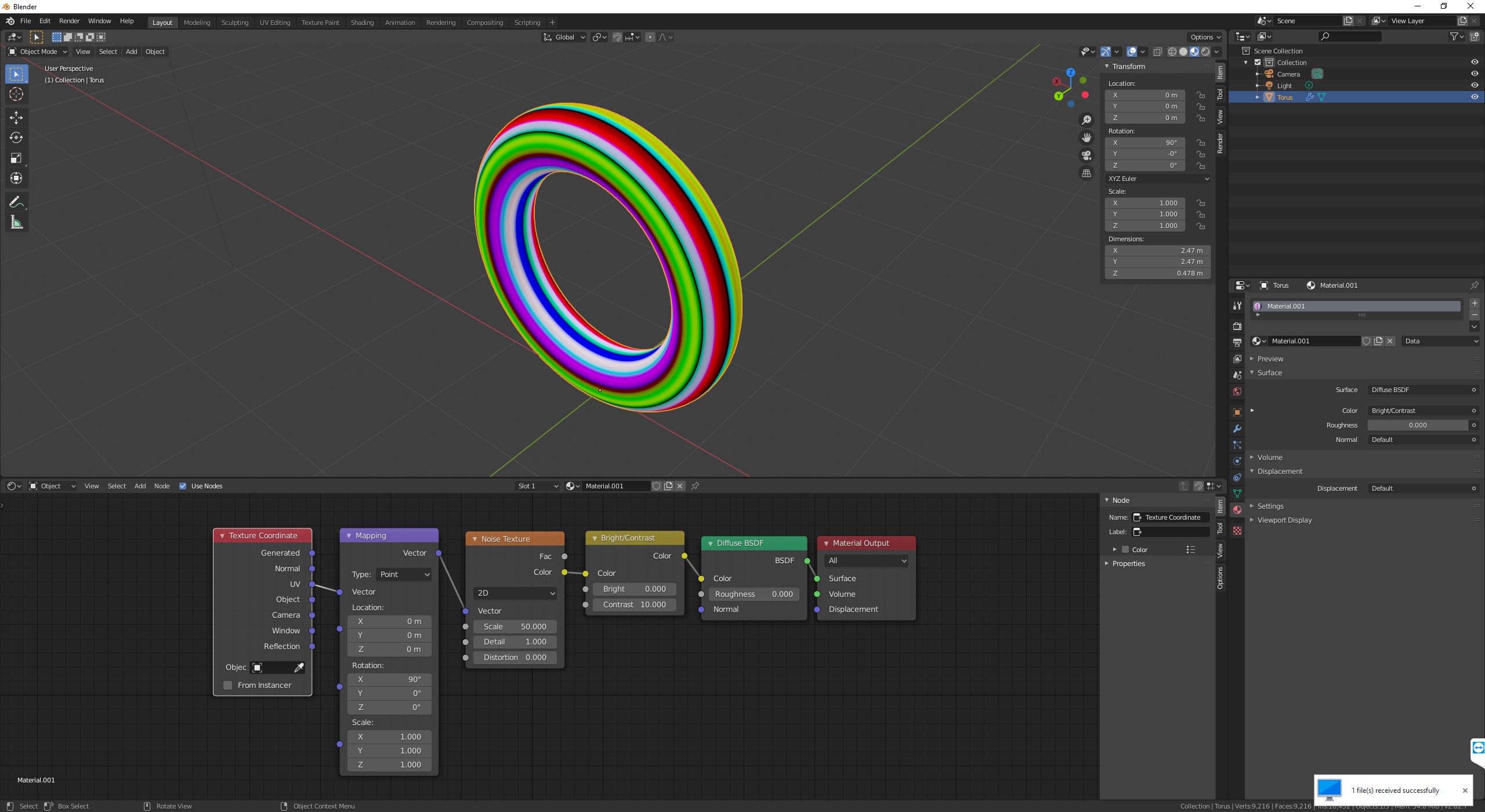
Task: Open Modifier properties wrench tab
Action: (1237, 429)
